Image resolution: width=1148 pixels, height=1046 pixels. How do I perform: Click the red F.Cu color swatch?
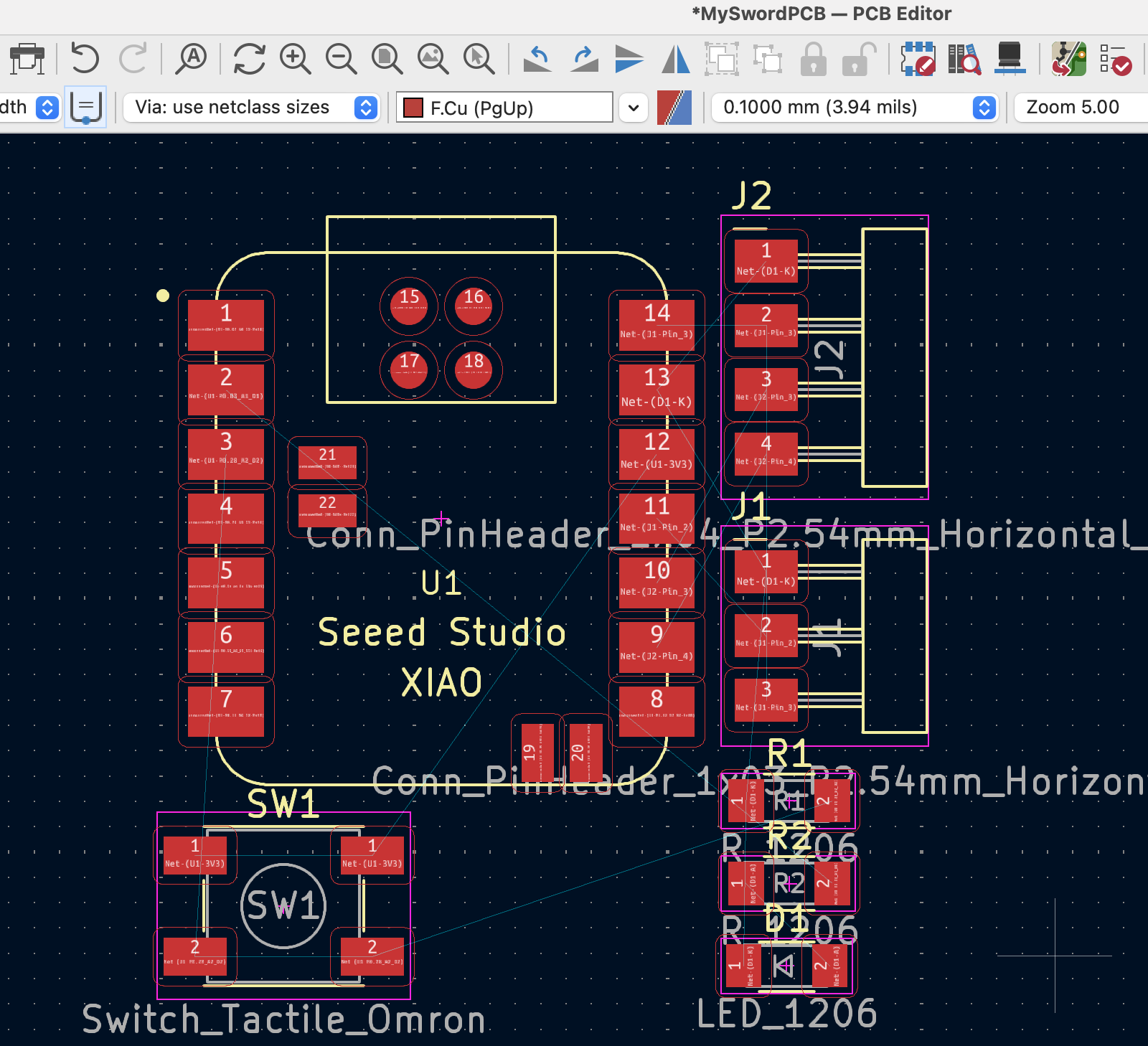point(413,108)
